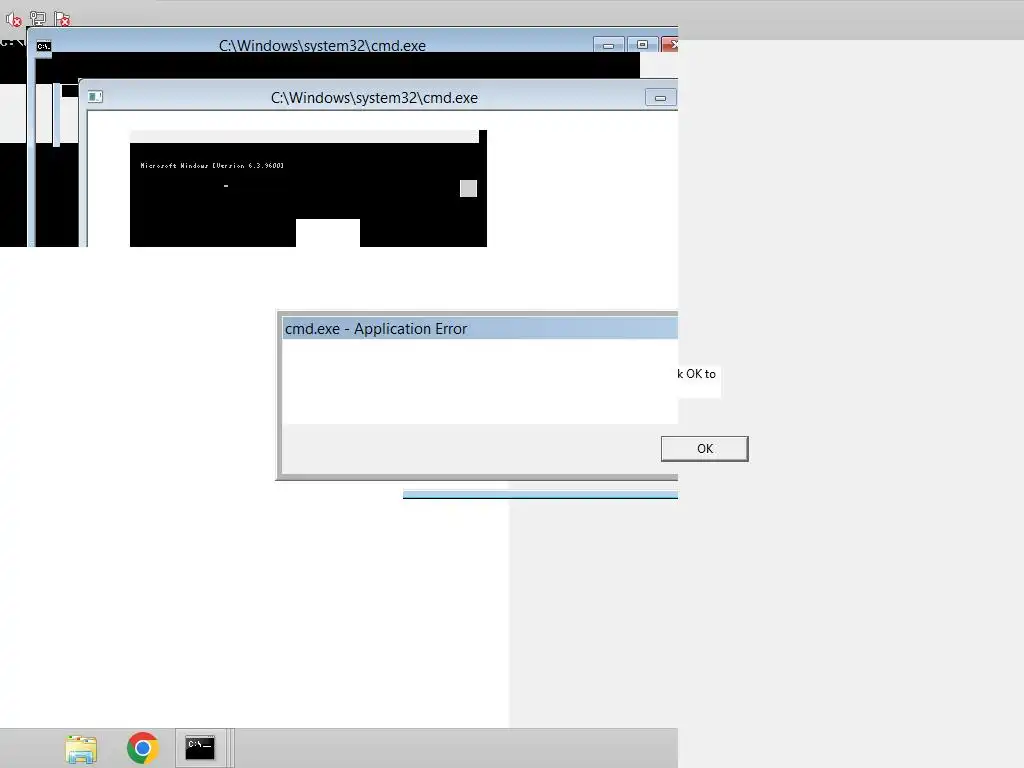Minimize the back cmd.exe window
The width and height of the screenshot is (1024, 768).
[609, 44]
